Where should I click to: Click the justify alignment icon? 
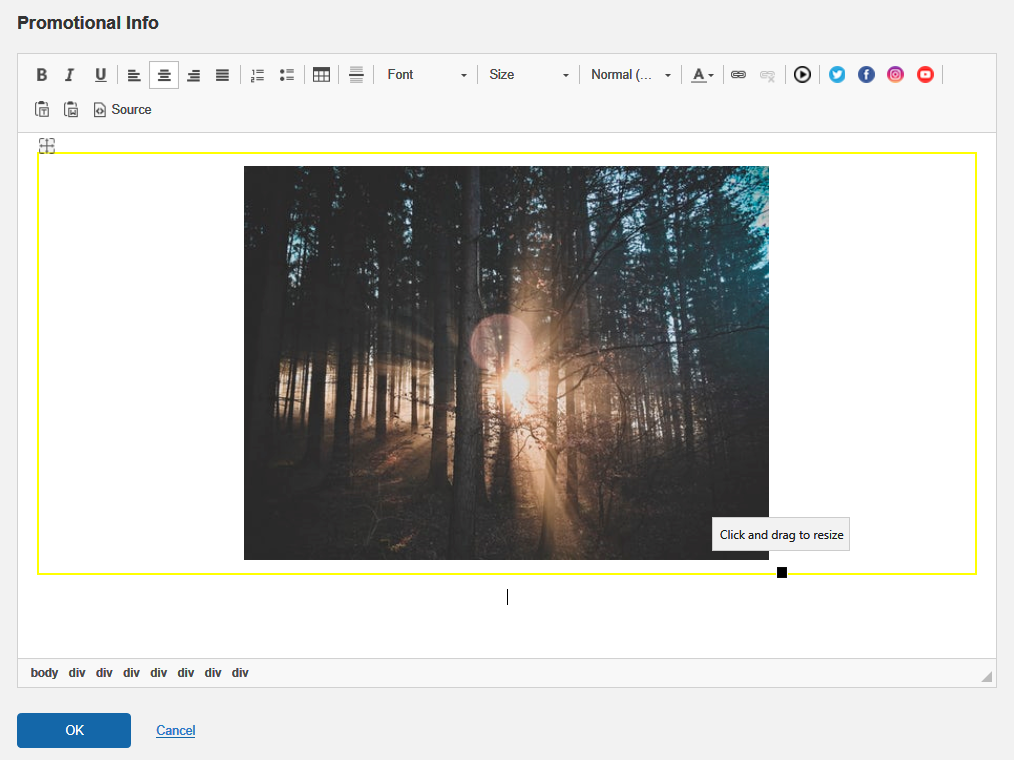[x=222, y=75]
